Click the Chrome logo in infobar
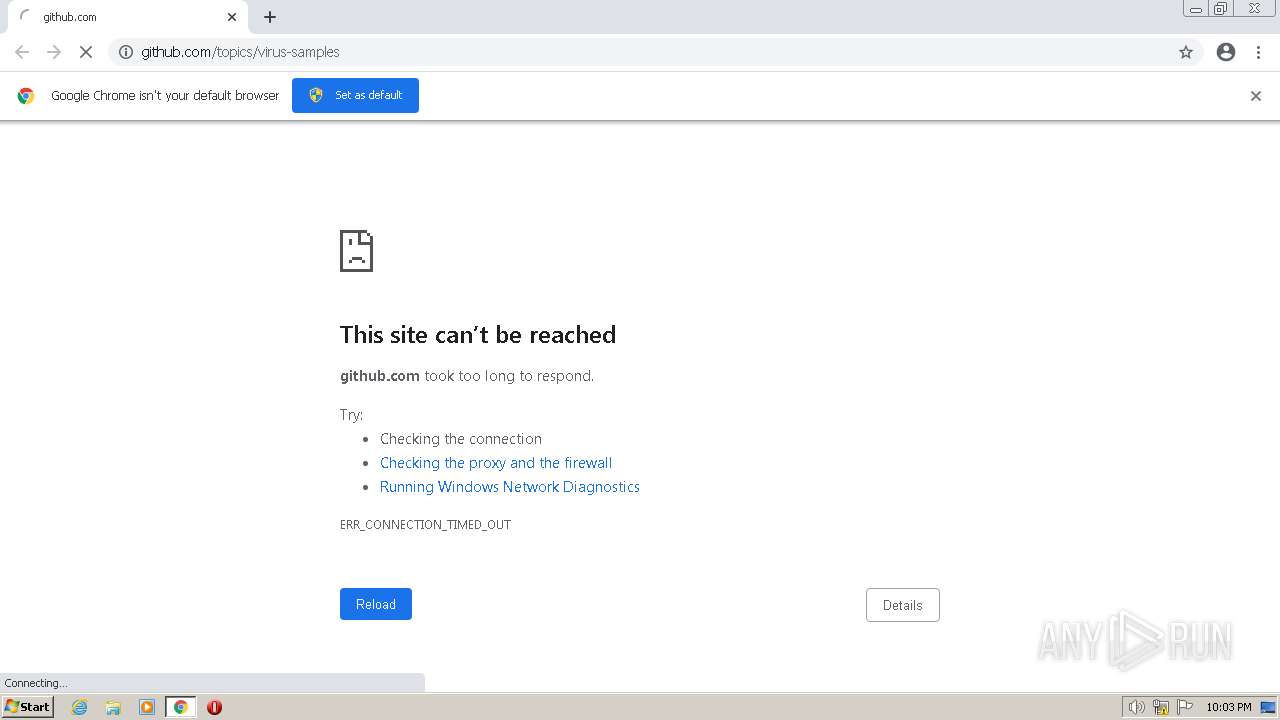The width and height of the screenshot is (1280, 720). [26, 96]
